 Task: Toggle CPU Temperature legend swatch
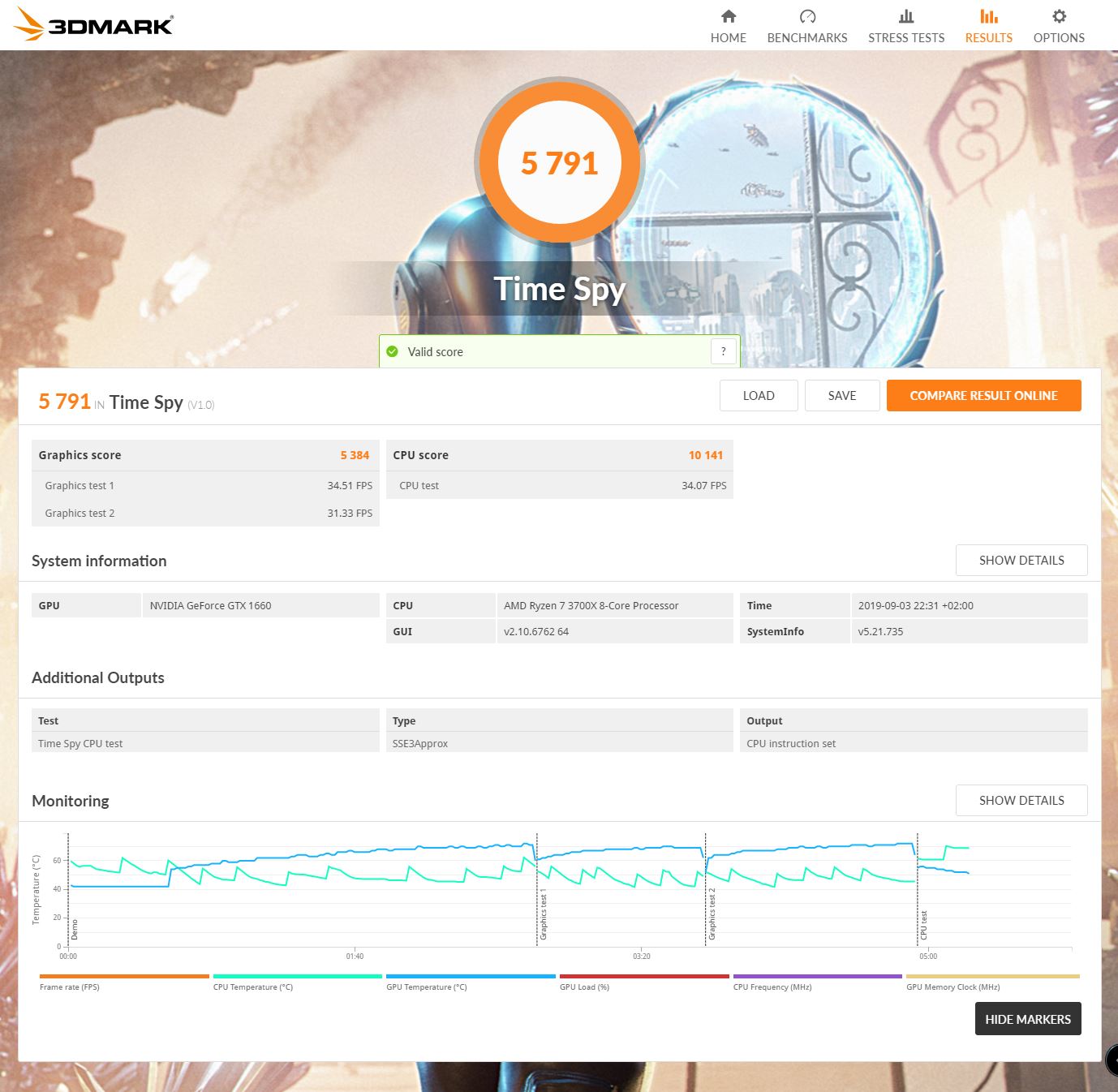(297, 977)
